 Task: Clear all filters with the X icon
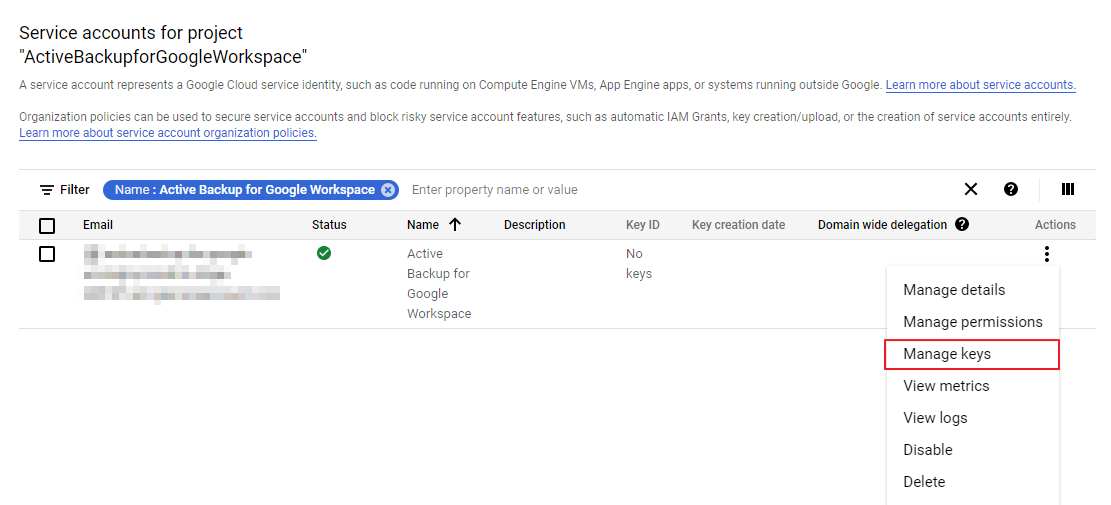pos(970,189)
